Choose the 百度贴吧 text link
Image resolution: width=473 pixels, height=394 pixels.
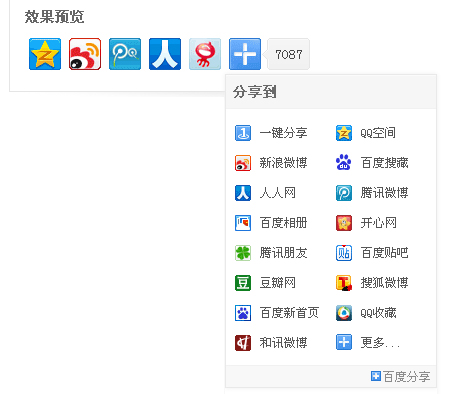coord(384,253)
